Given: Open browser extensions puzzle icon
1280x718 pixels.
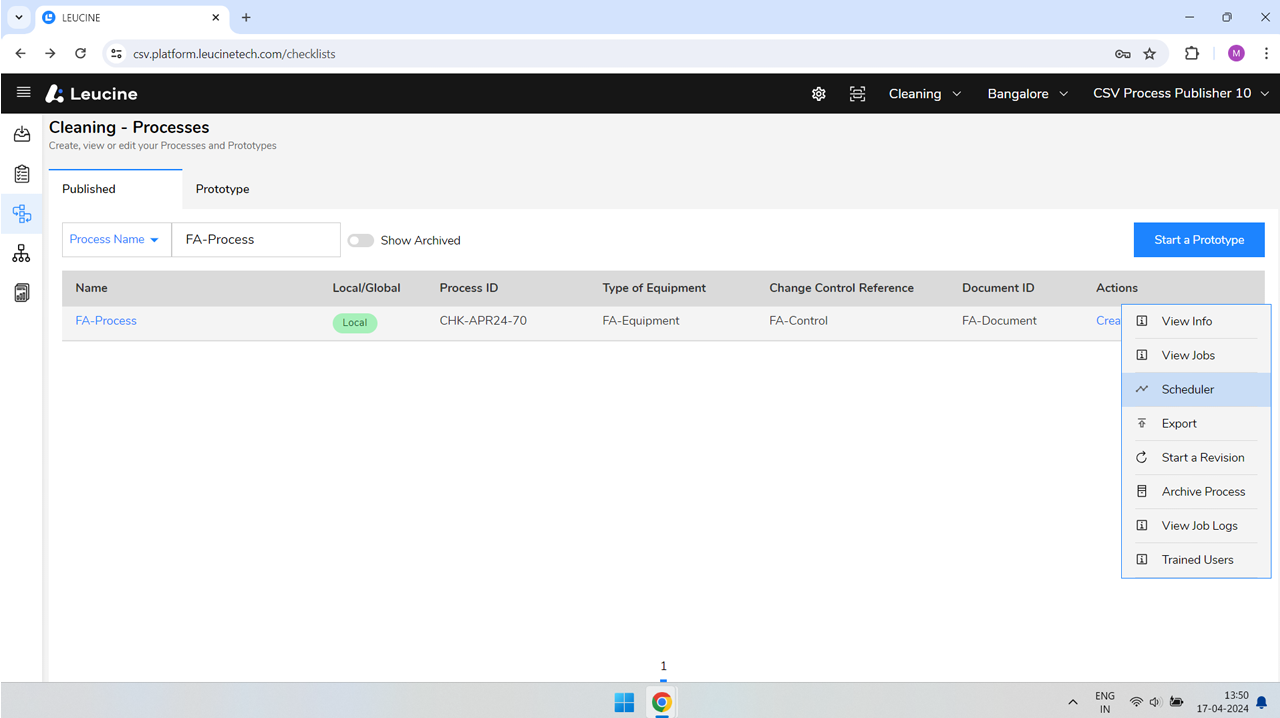Looking at the screenshot, I should [x=1192, y=53].
